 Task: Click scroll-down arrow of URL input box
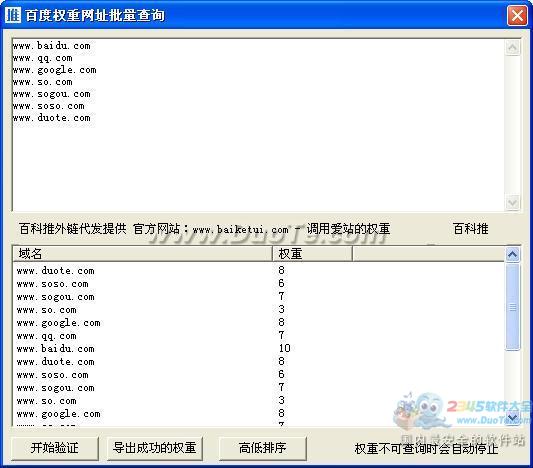(512, 202)
